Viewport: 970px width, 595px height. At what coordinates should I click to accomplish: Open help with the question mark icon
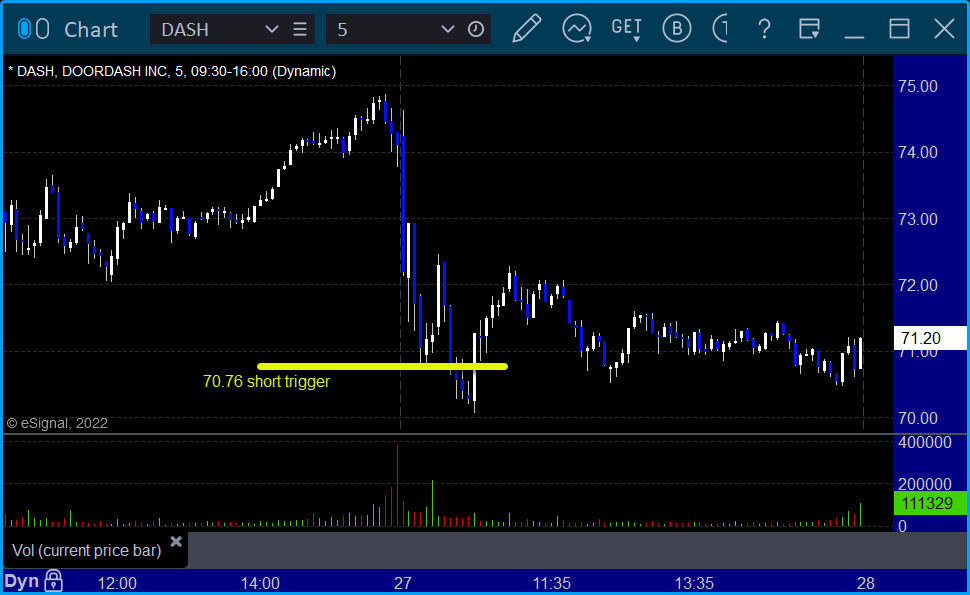[764, 29]
